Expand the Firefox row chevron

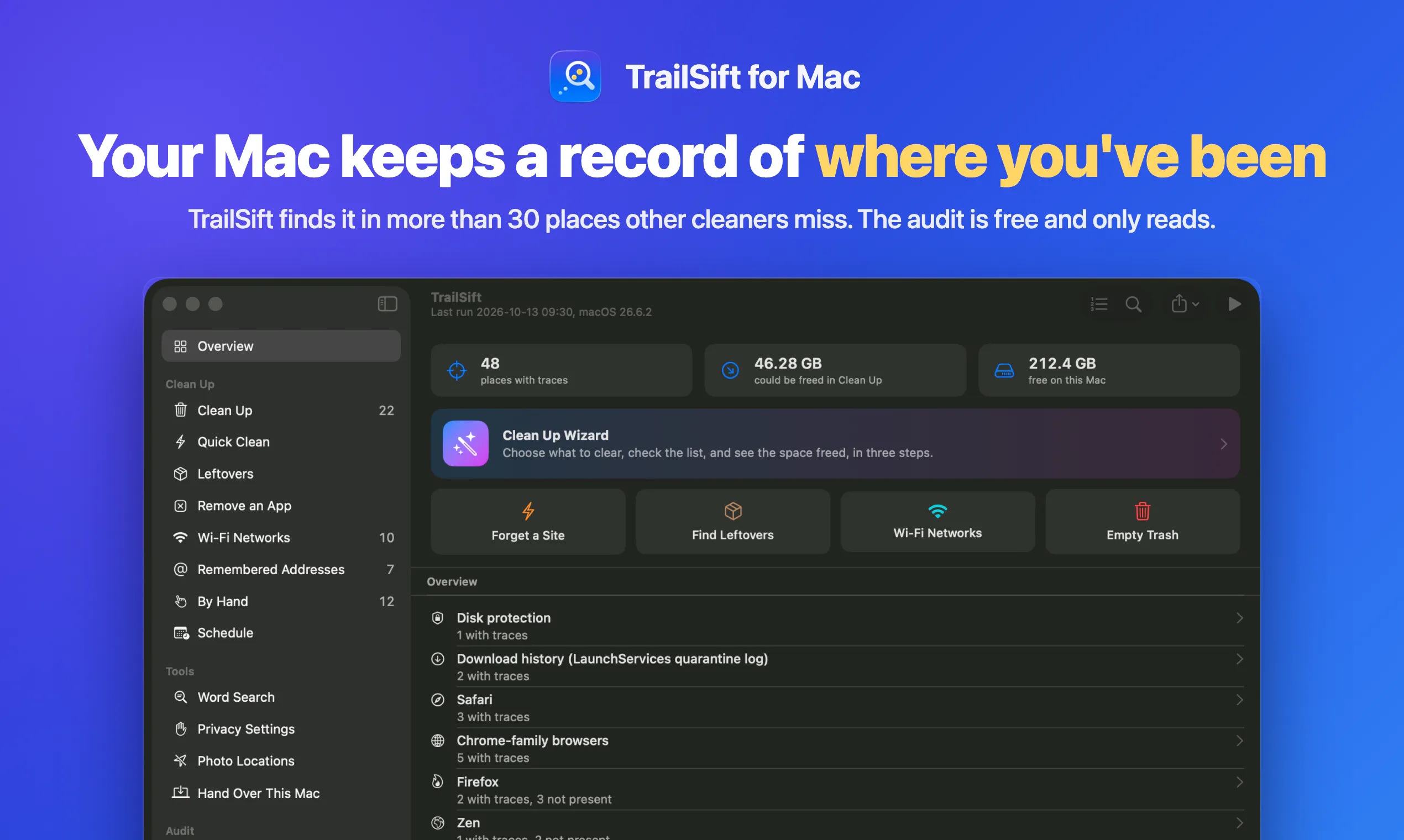coord(1239,783)
